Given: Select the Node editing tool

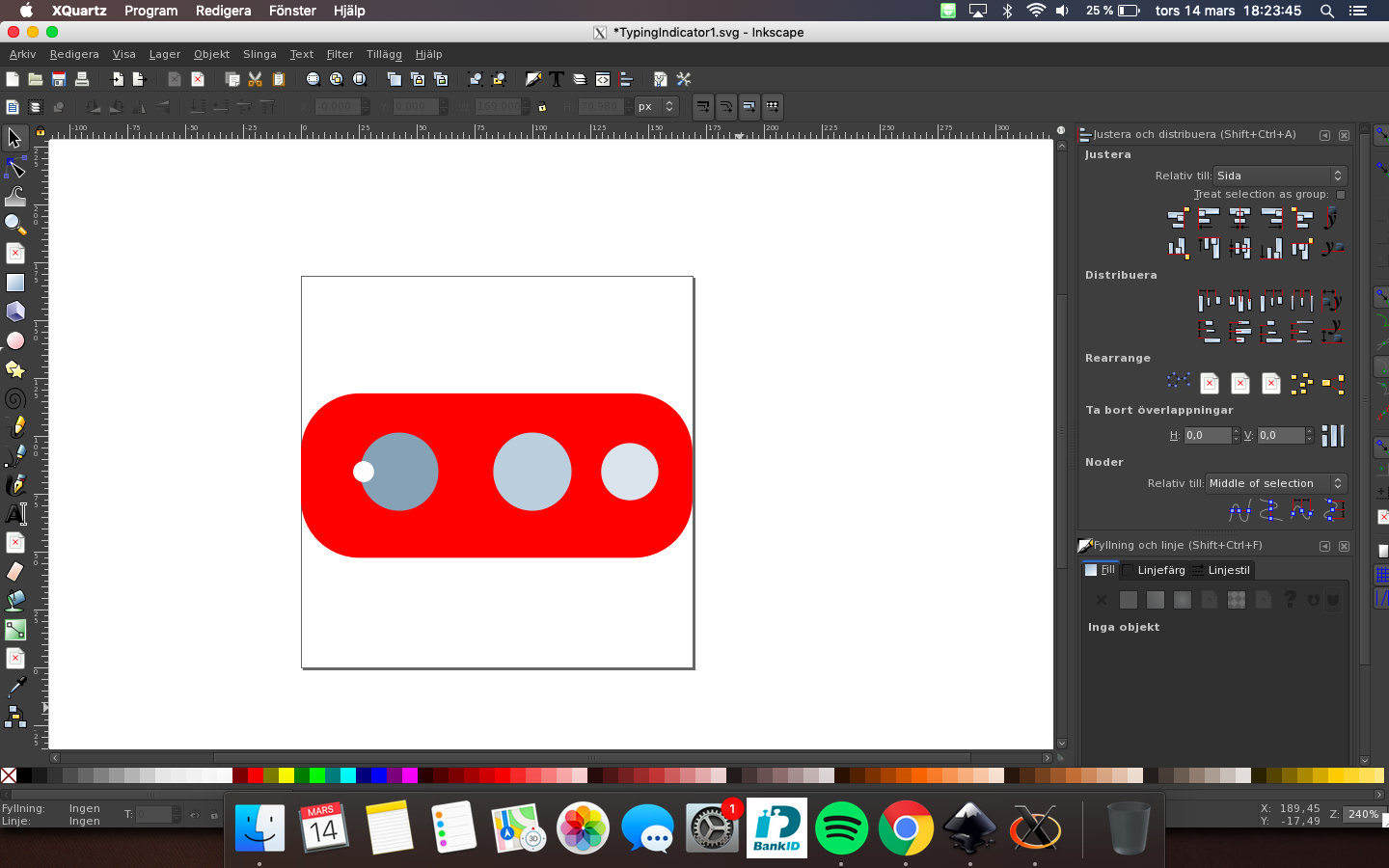Looking at the screenshot, I should pos(15,168).
